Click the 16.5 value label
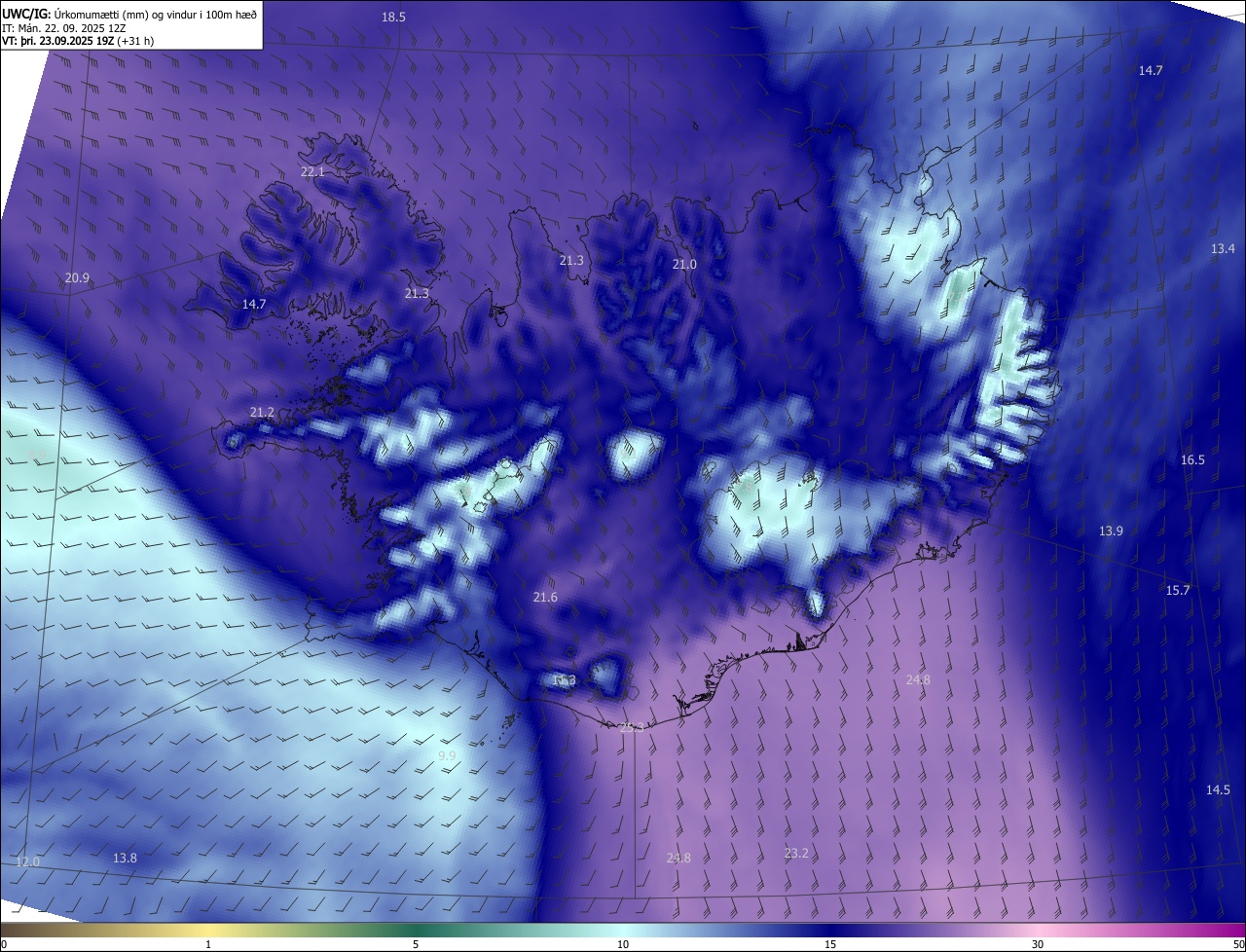Image resolution: width=1246 pixels, height=952 pixels. [x=1192, y=460]
